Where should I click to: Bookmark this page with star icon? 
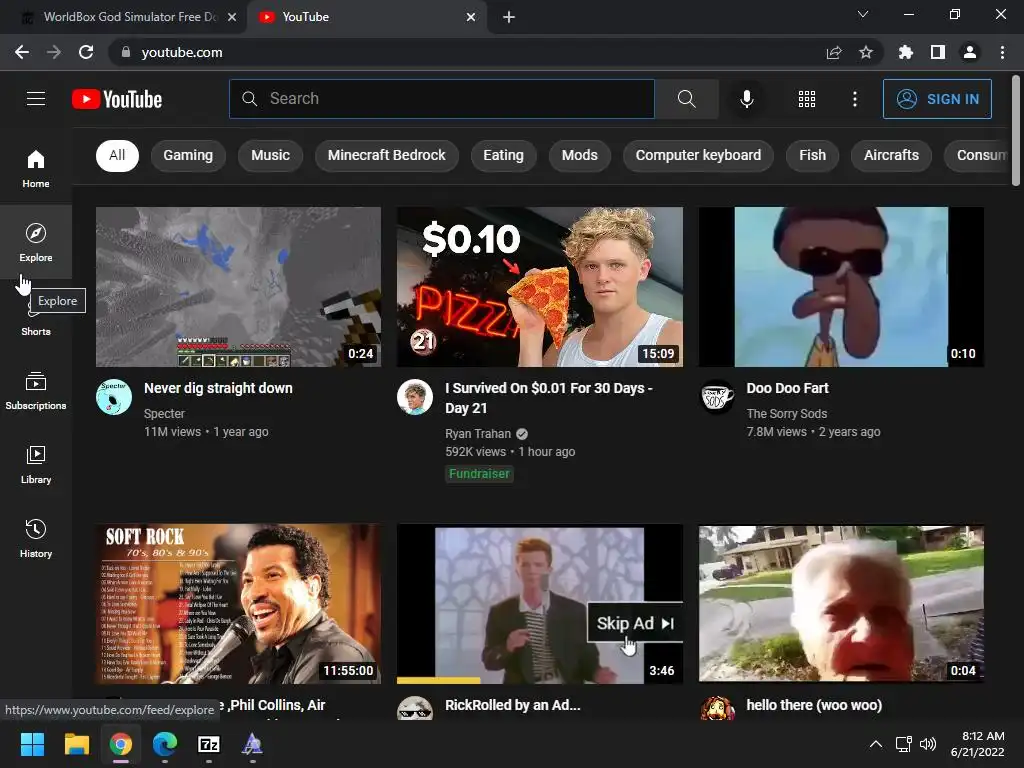tap(866, 52)
